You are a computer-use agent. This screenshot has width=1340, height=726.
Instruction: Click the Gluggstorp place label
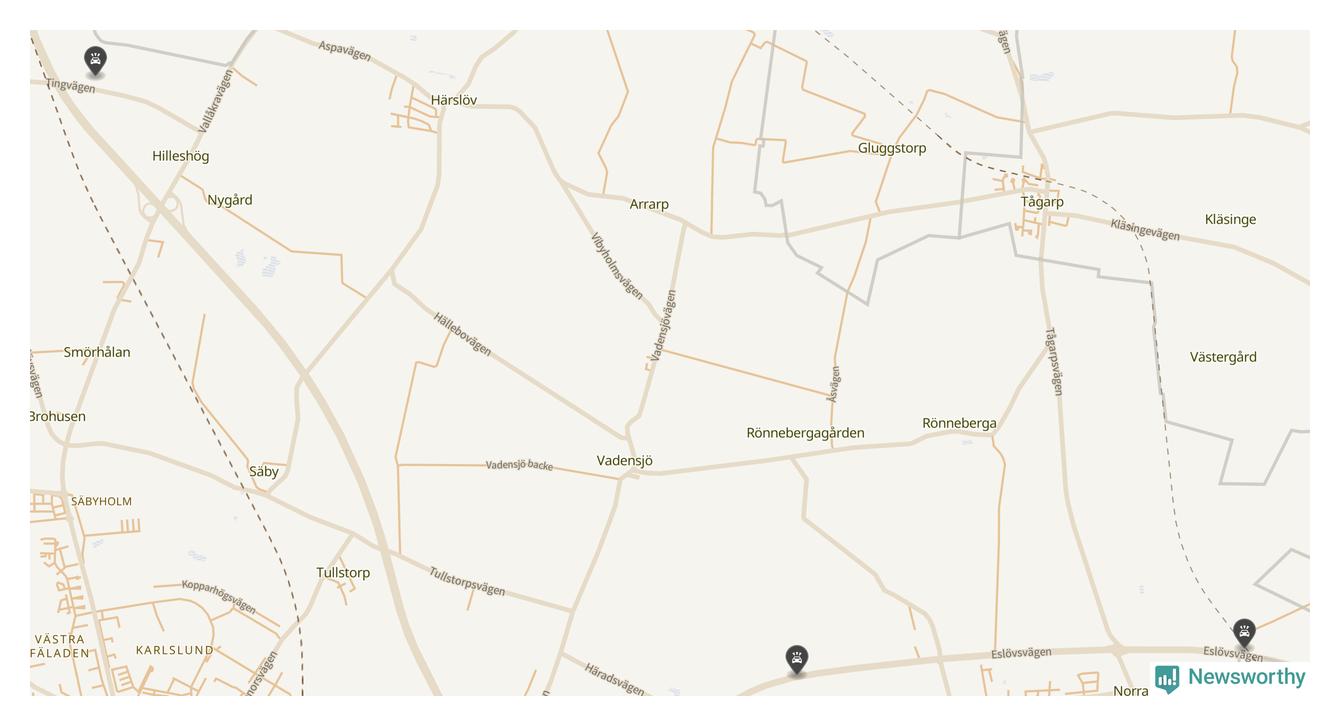pyautogui.click(x=892, y=148)
